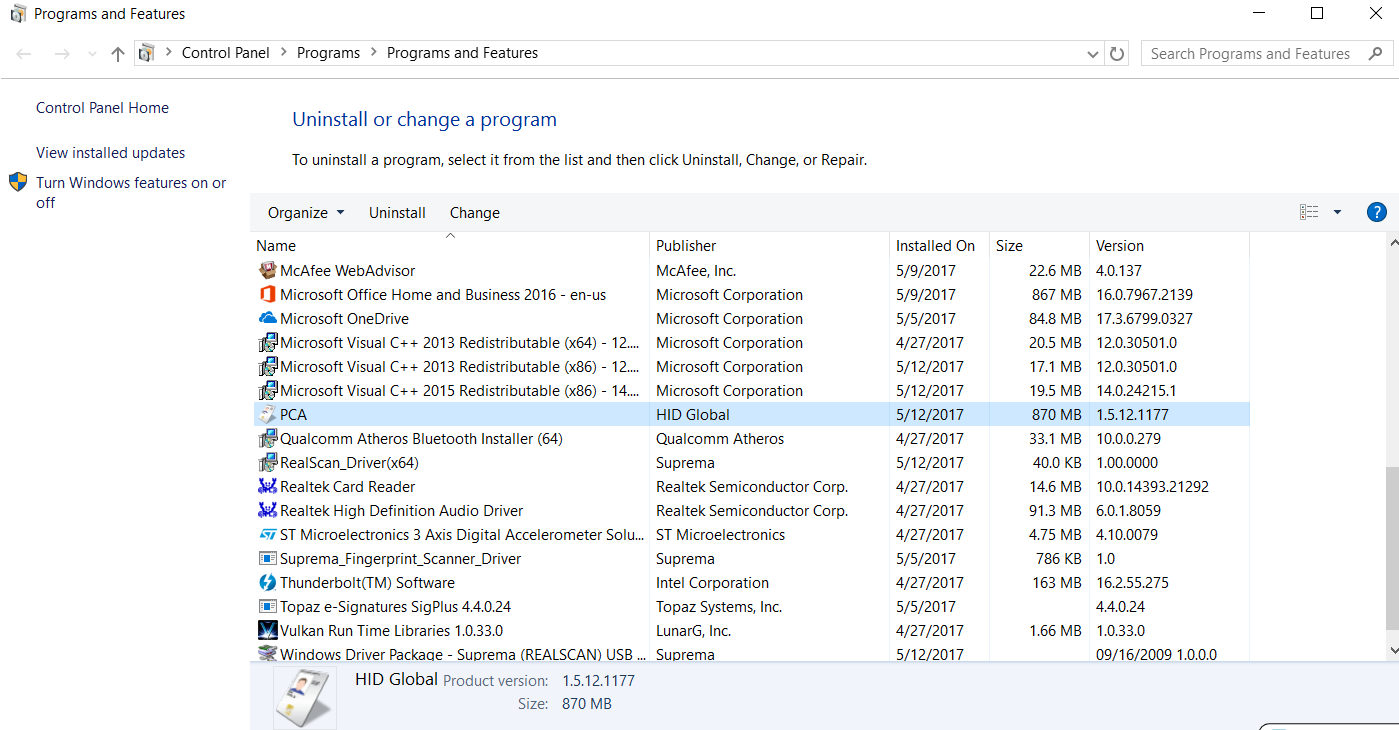Click the Back navigation arrow
1399x730 pixels.
24,54
